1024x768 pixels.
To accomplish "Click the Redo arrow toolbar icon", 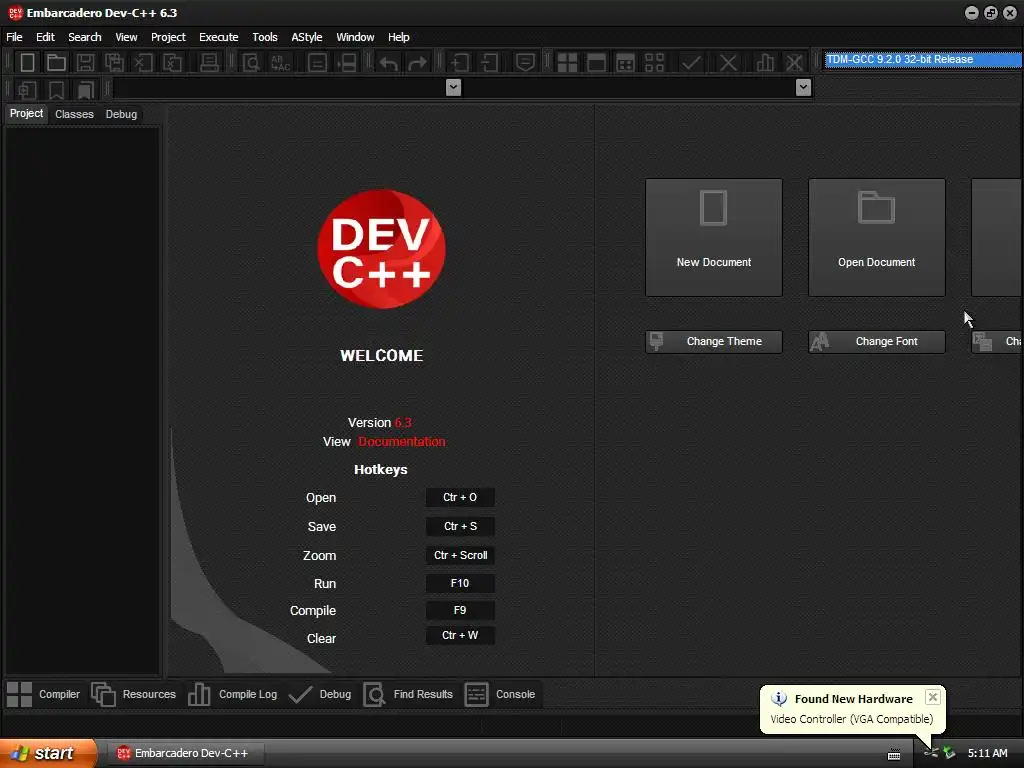I will [x=417, y=63].
